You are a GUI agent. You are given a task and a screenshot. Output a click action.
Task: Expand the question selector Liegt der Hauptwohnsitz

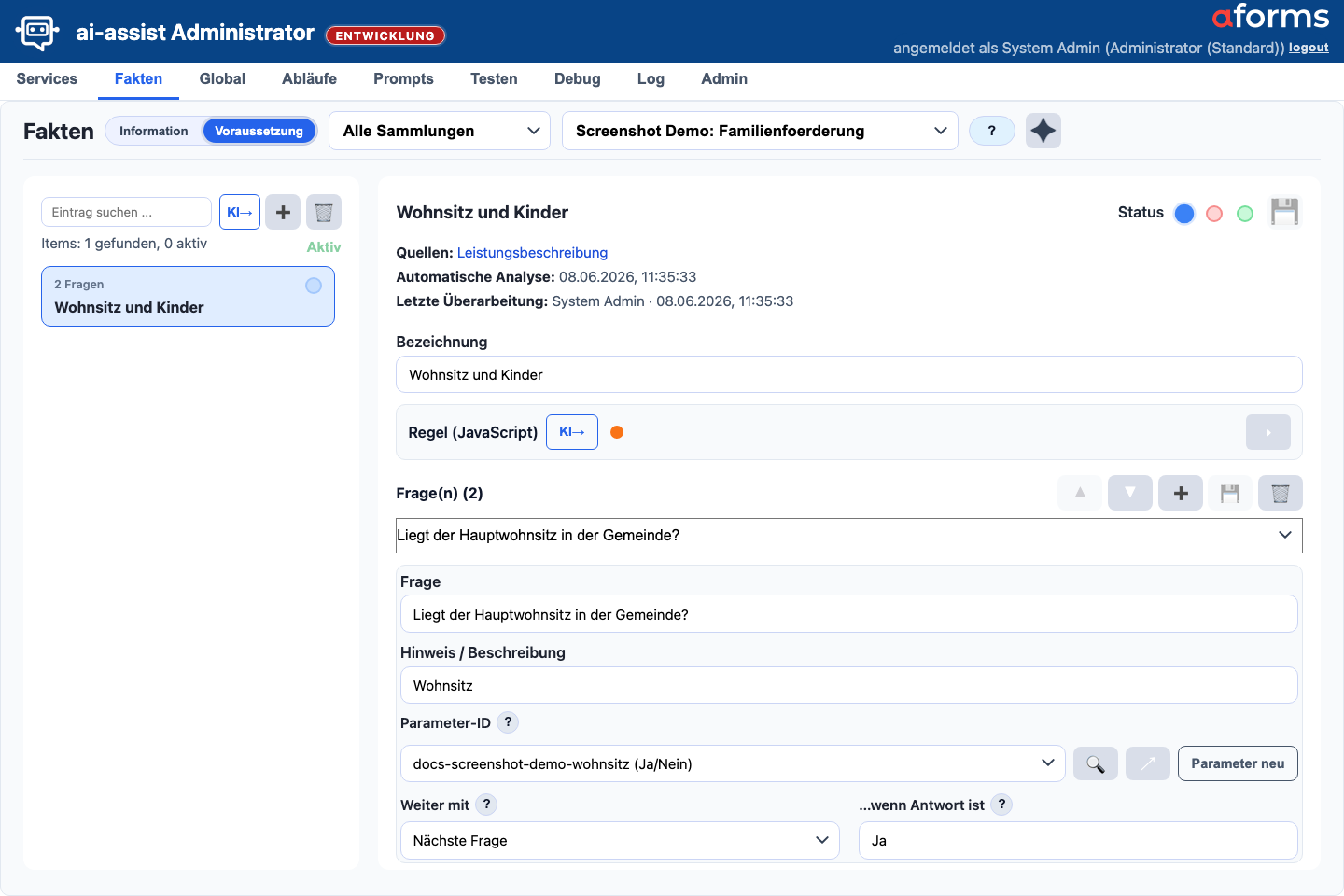point(849,536)
